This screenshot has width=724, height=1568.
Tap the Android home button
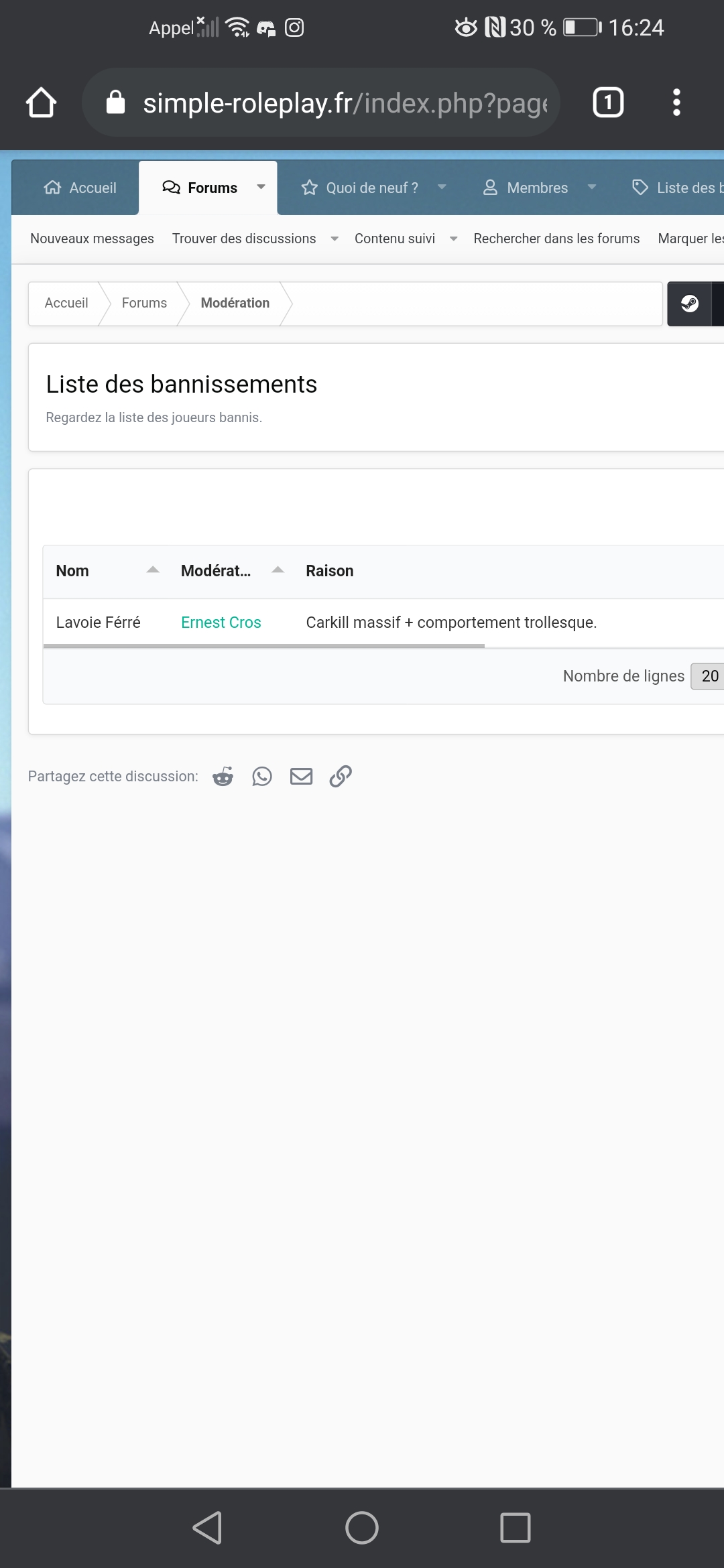362,1528
